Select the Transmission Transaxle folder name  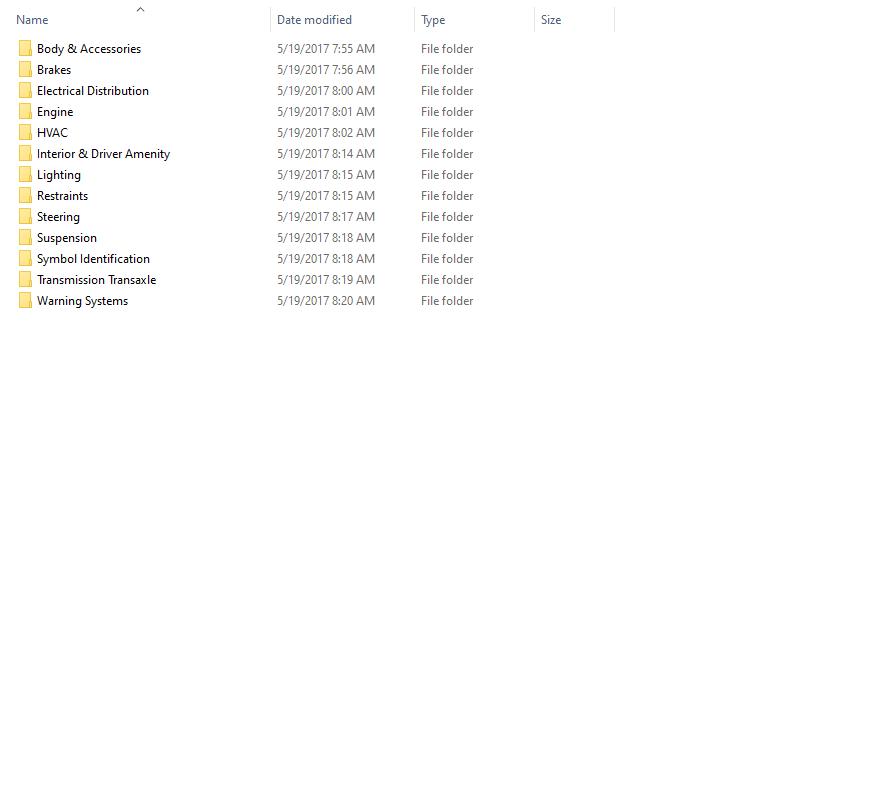[97, 279]
